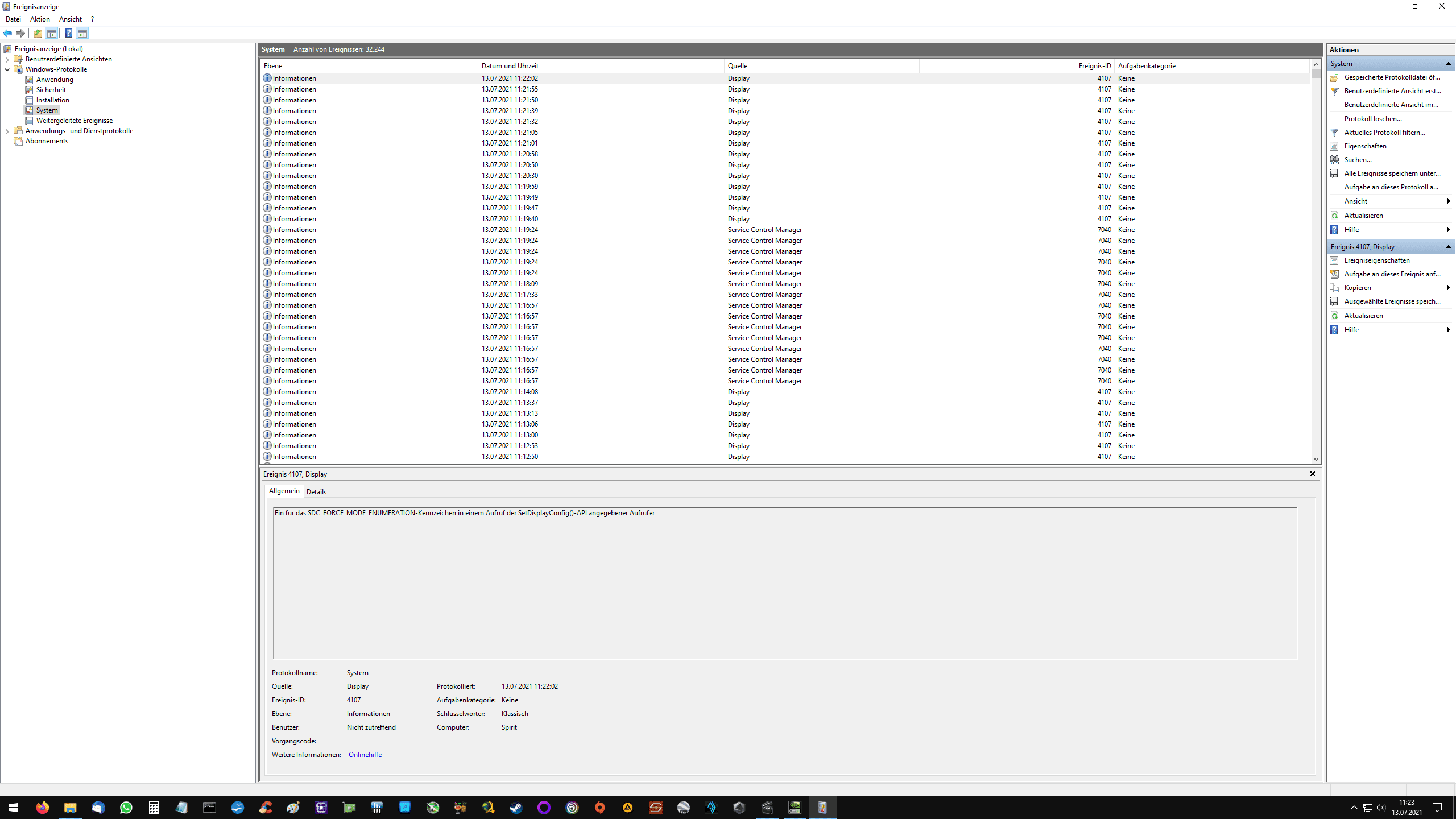Screen dimensions: 1456x819
Task: Click Aktualisieren under System actions
Action: 1363,216
